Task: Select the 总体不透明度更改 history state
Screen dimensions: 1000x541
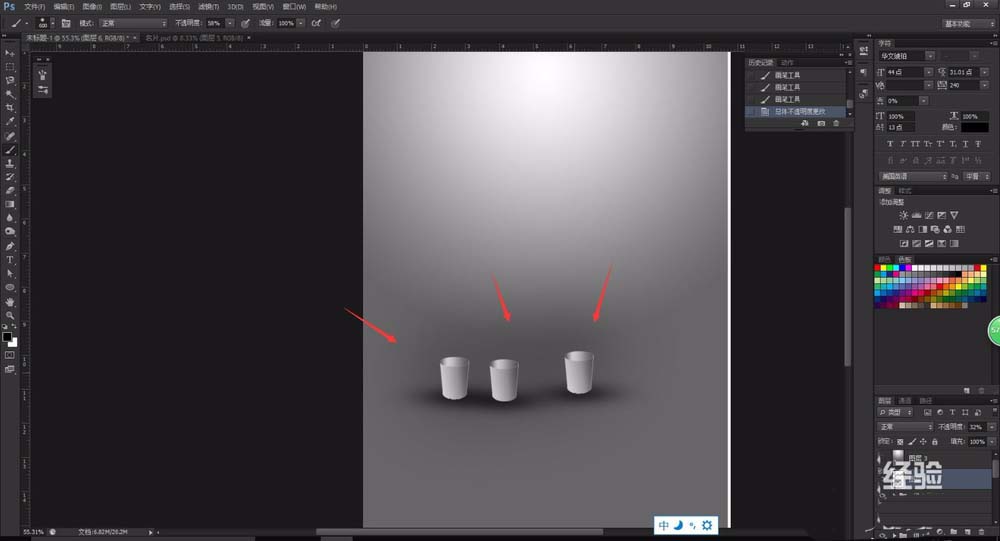Action: [798, 112]
